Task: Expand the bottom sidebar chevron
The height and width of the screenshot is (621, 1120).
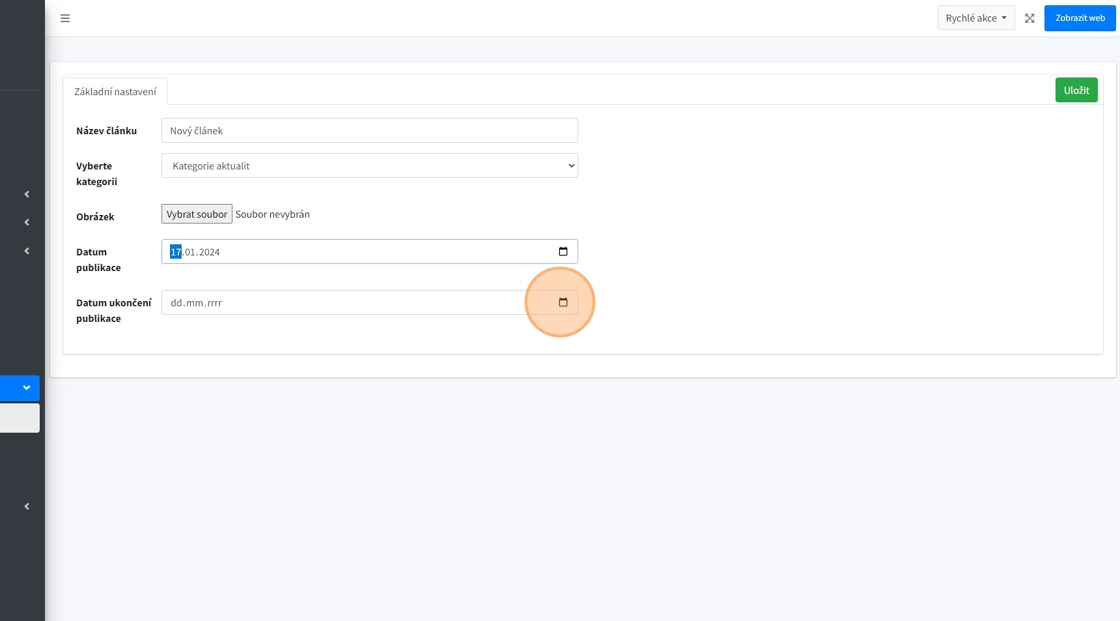Action: click(26, 507)
